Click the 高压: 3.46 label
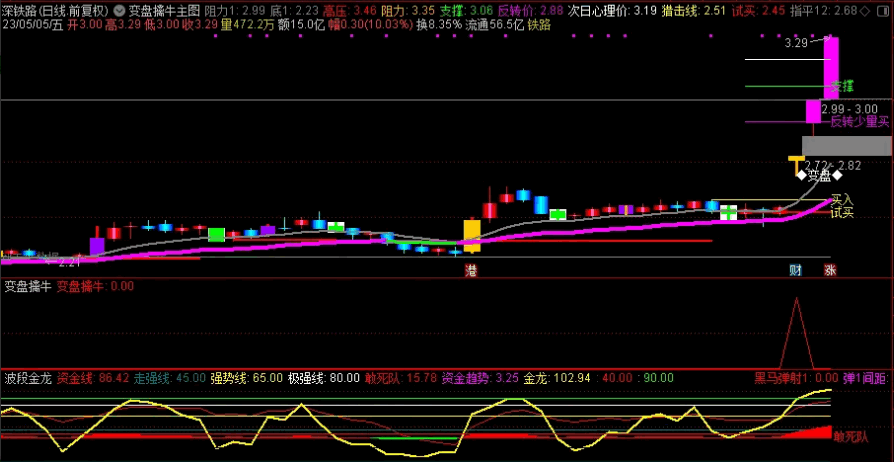This screenshot has height=462, width=894. [x=350, y=10]
